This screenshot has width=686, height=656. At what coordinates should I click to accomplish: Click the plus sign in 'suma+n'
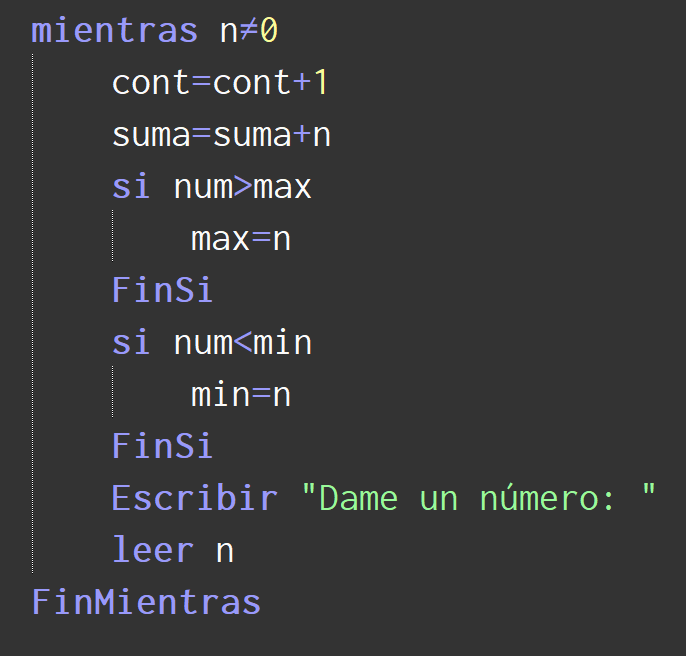pyautogui.click(x=301, y=135)
